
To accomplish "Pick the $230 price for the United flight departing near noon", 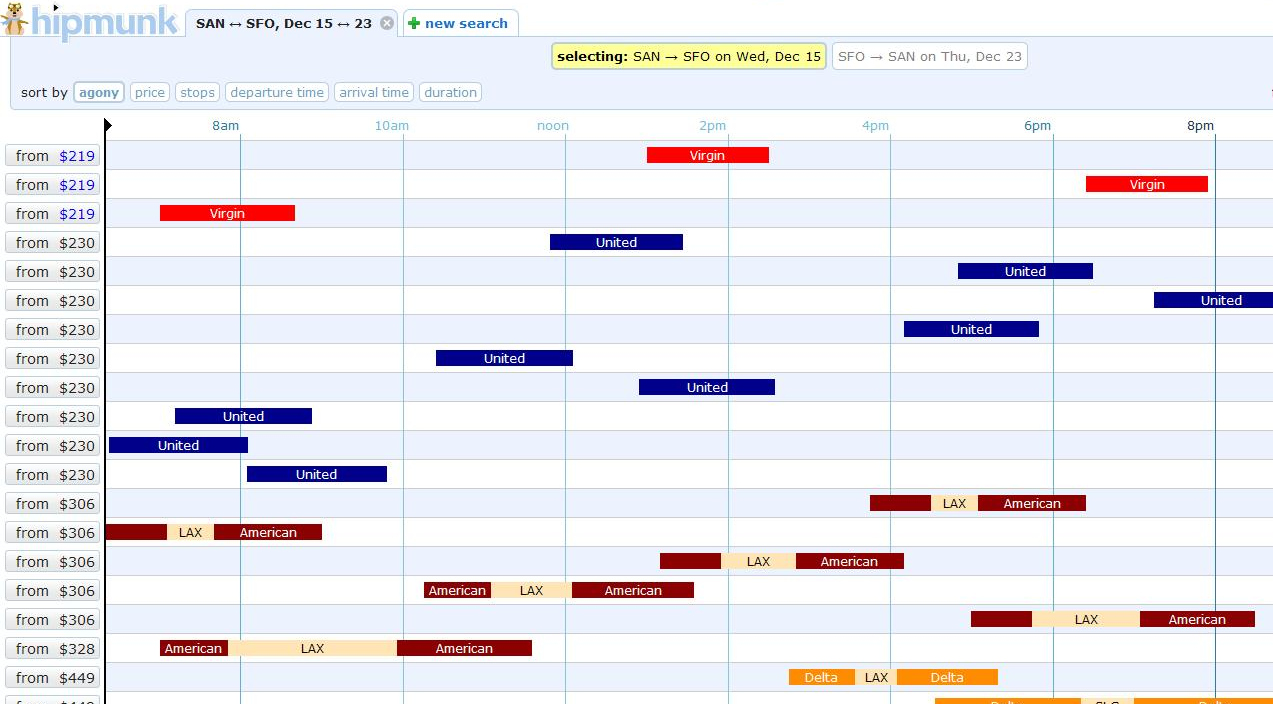I will pos(52,243).
